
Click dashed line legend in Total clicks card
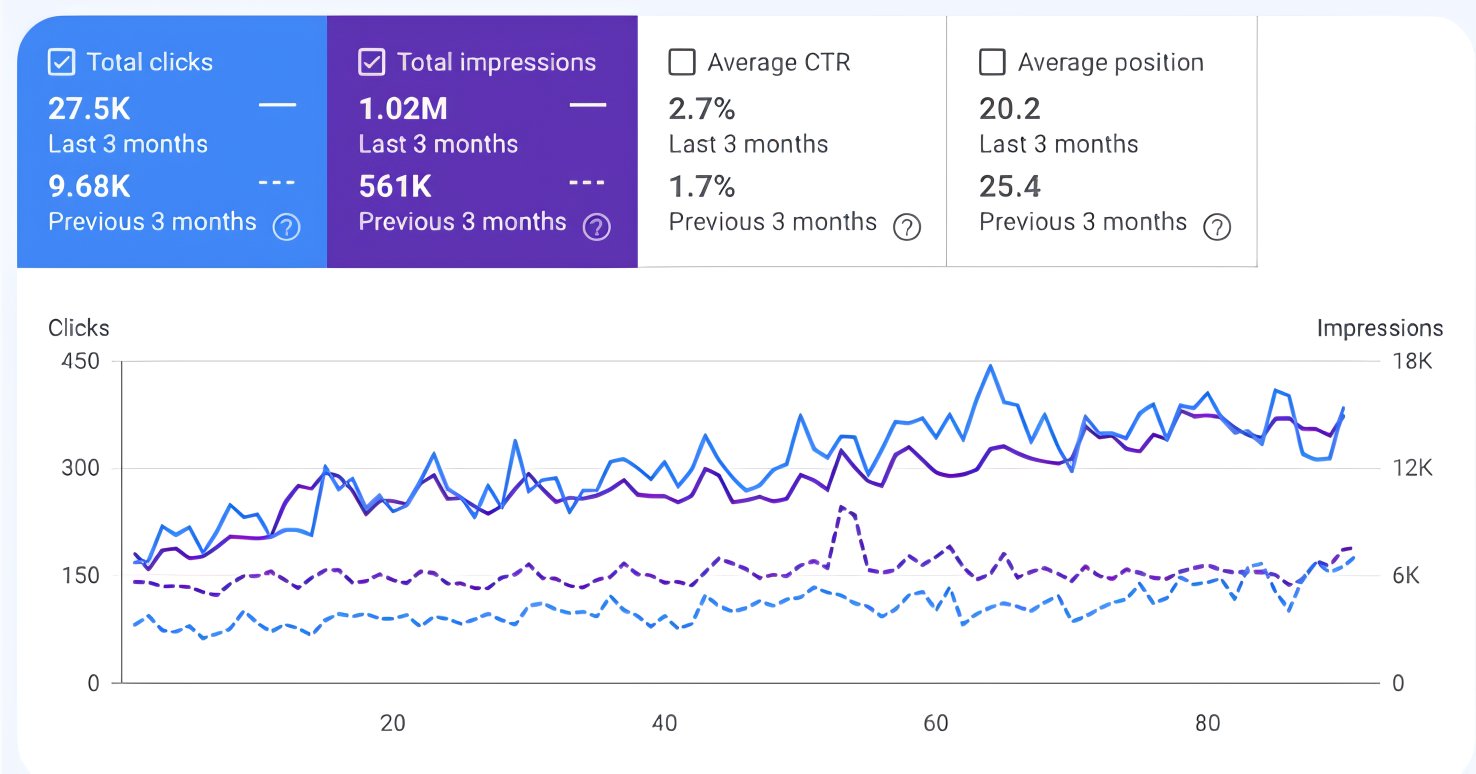click(x=278, y=184)
